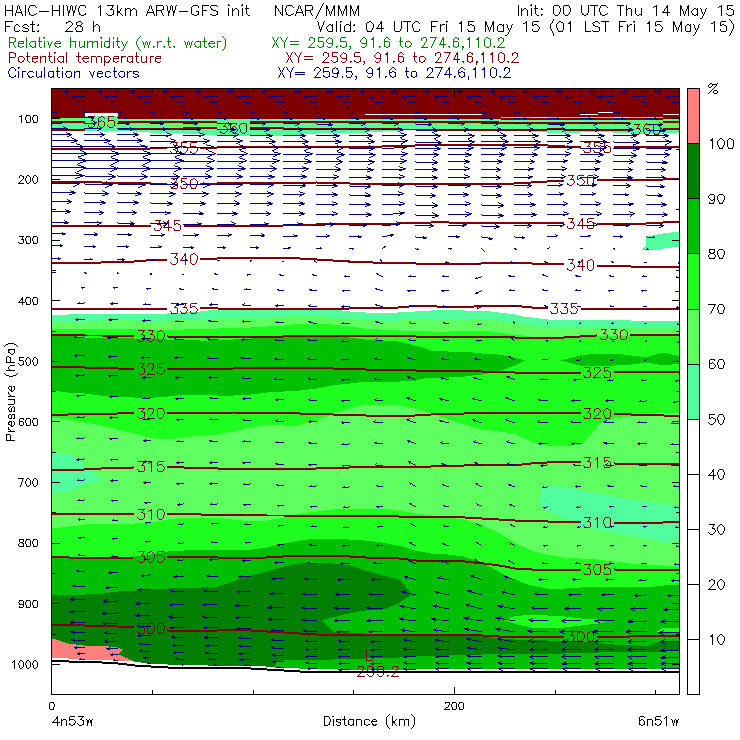
Task: Click the 300 hPa pressure axis tick label
Action: (x=28, y=240)
